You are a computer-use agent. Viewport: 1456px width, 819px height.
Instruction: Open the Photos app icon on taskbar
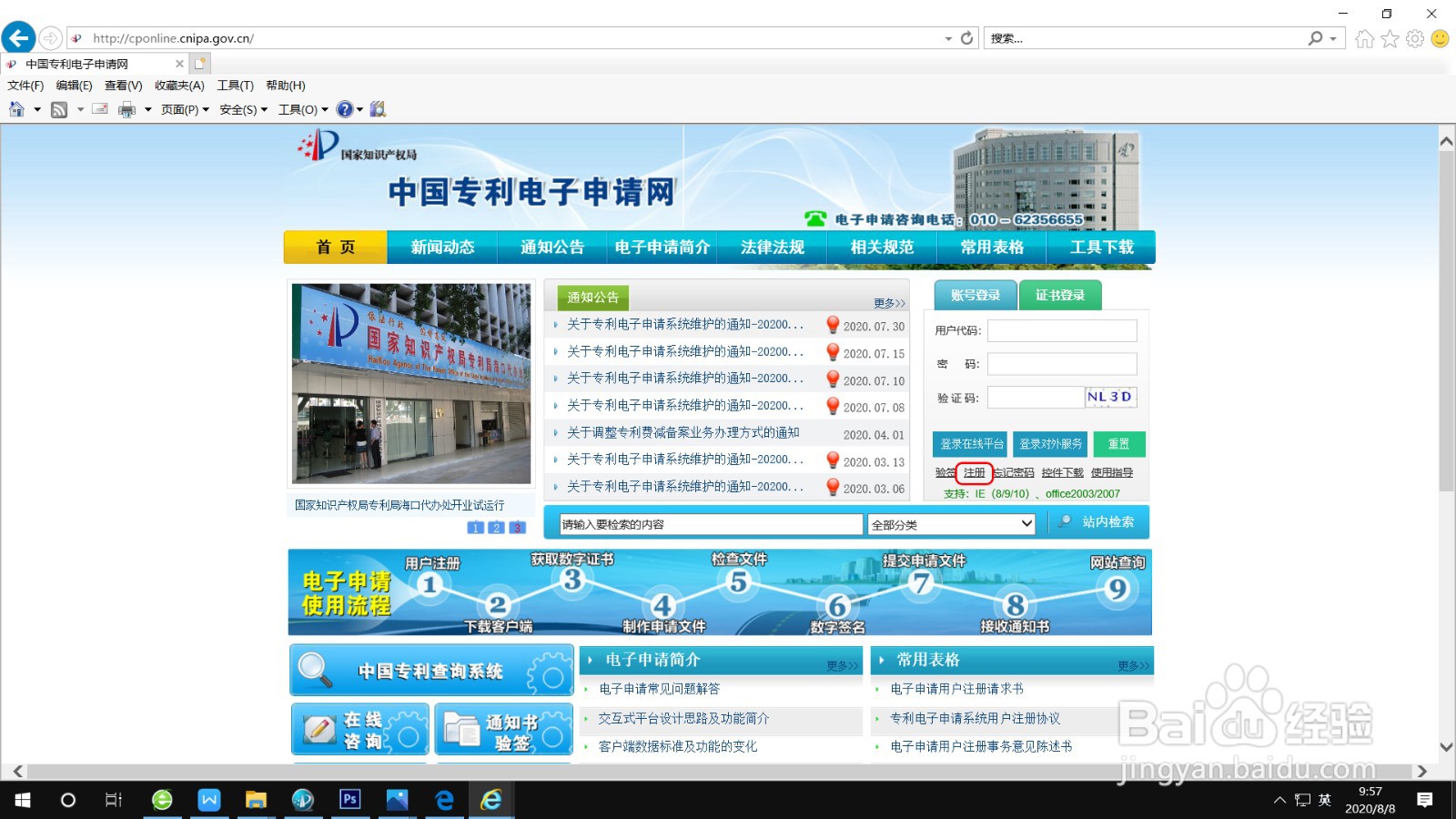[x=398, y=800]
